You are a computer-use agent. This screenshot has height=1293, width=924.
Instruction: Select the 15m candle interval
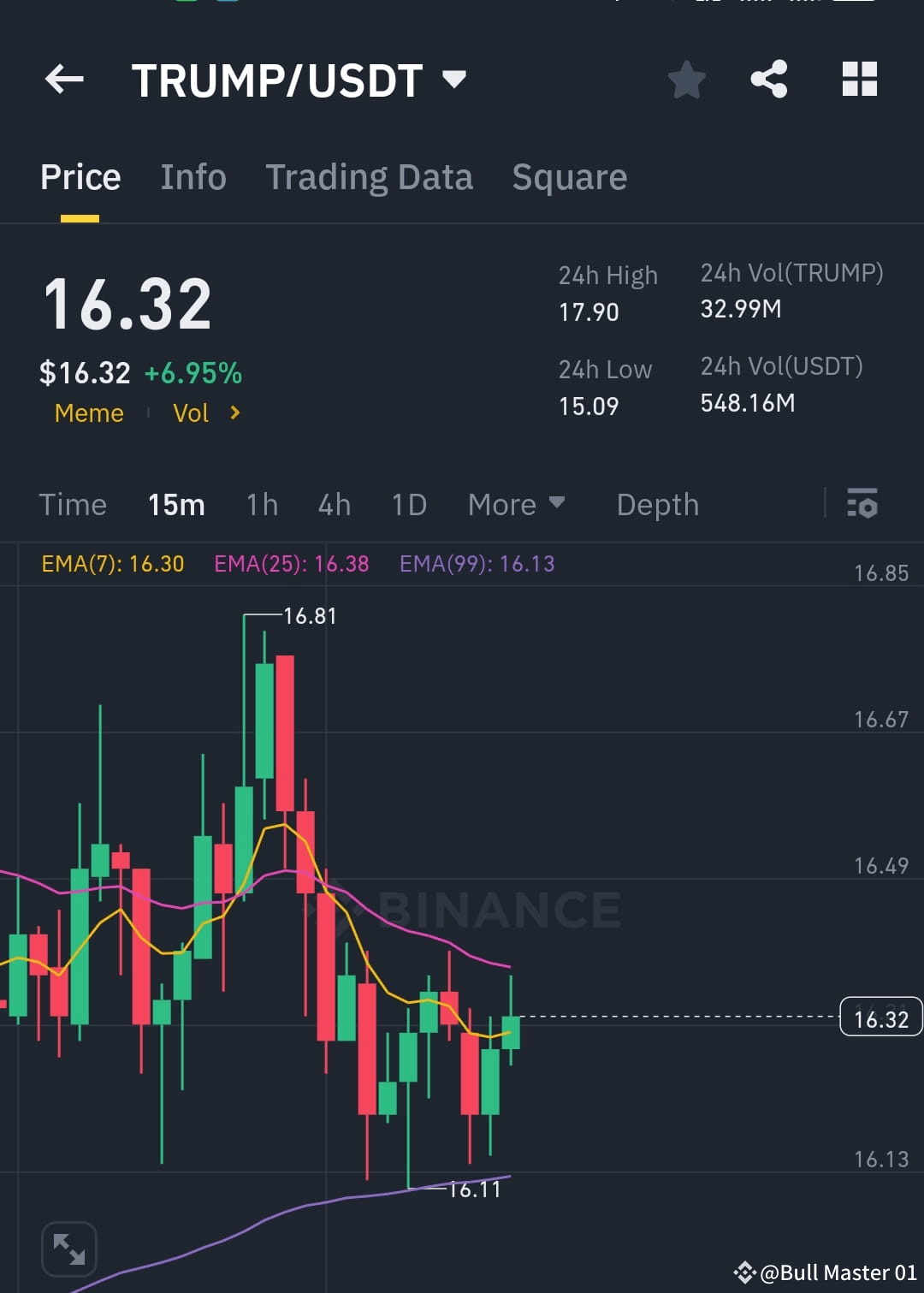(x=176, y=505)
